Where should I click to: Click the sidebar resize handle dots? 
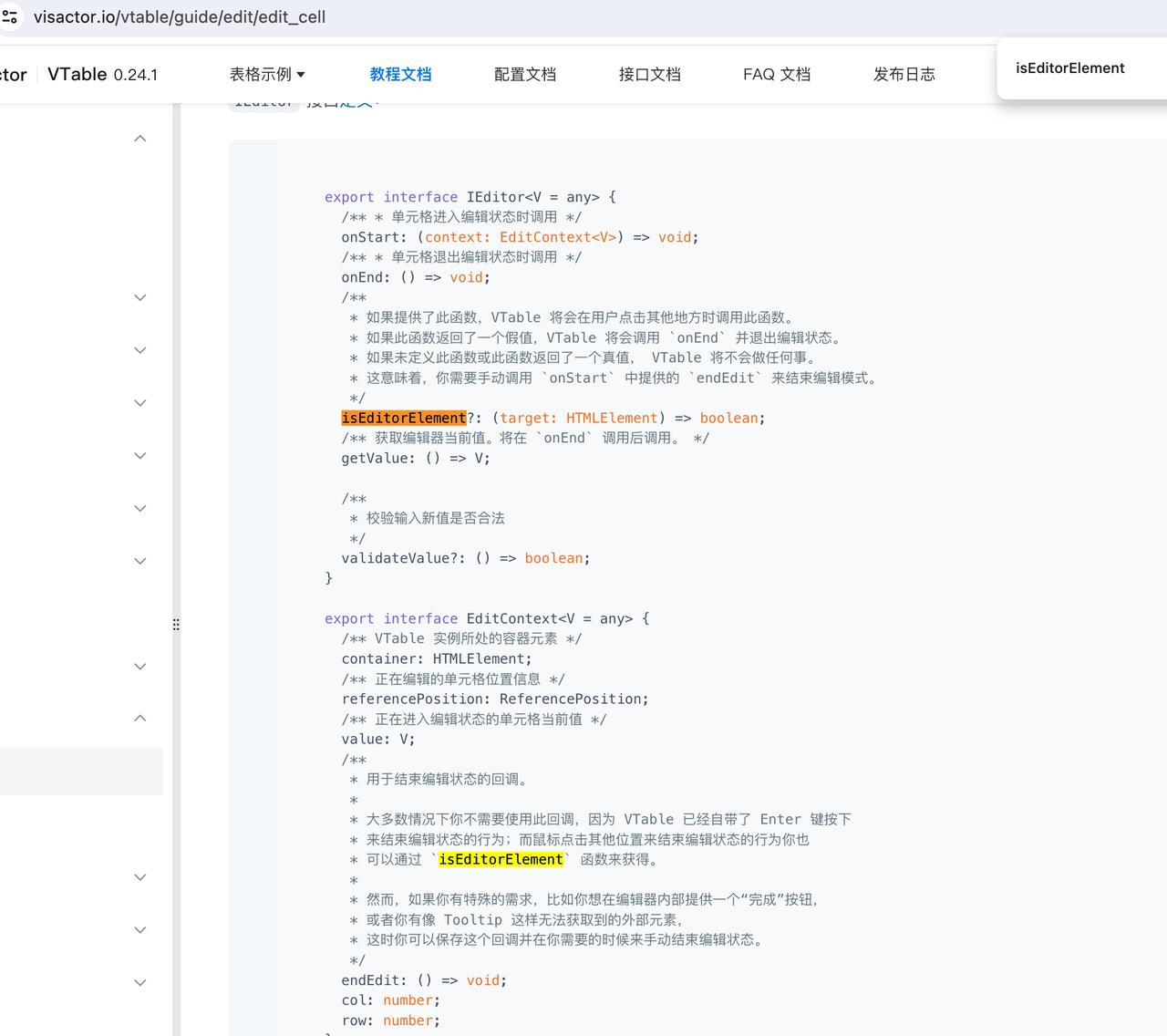point(176,625)
